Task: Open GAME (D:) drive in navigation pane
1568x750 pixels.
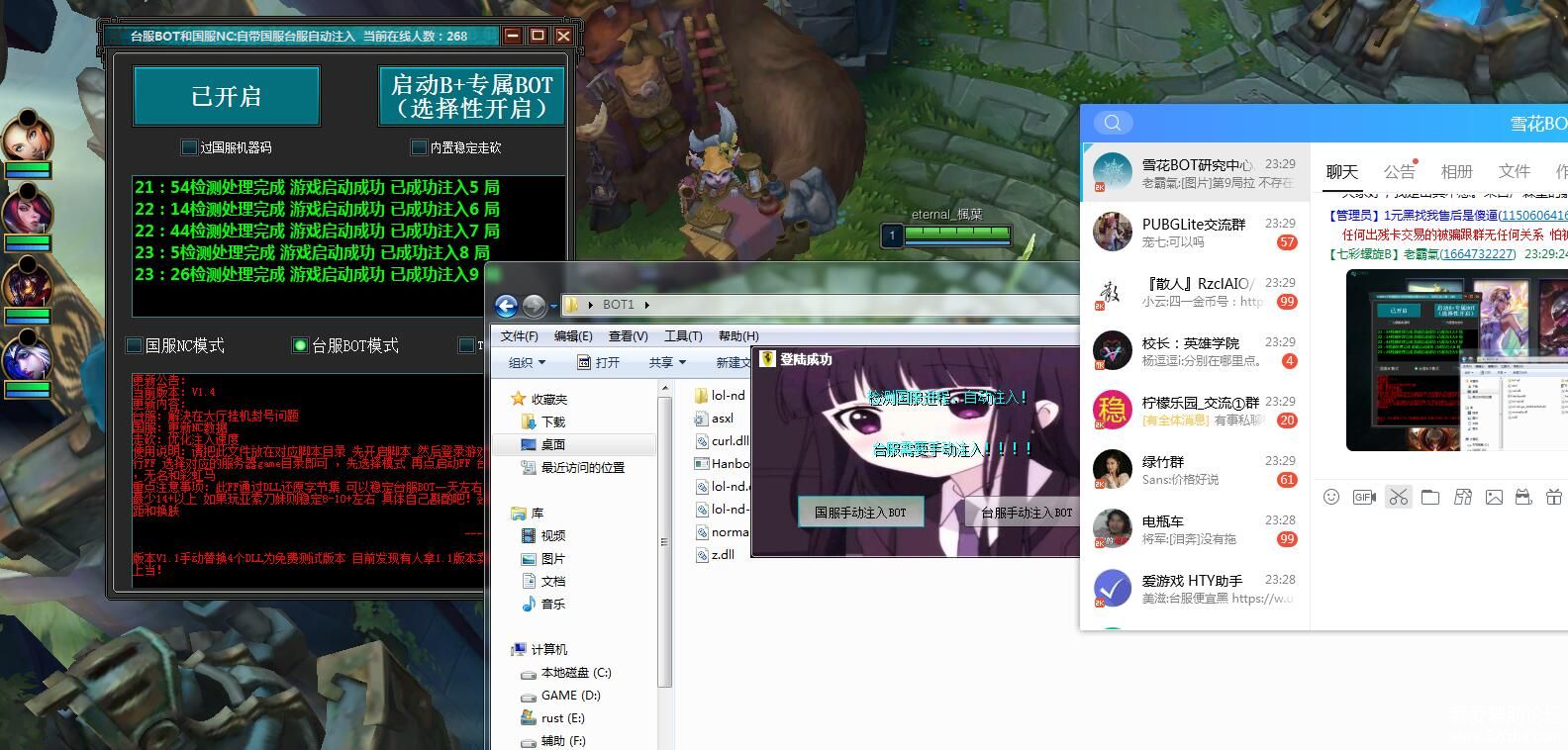Action: 561,696
